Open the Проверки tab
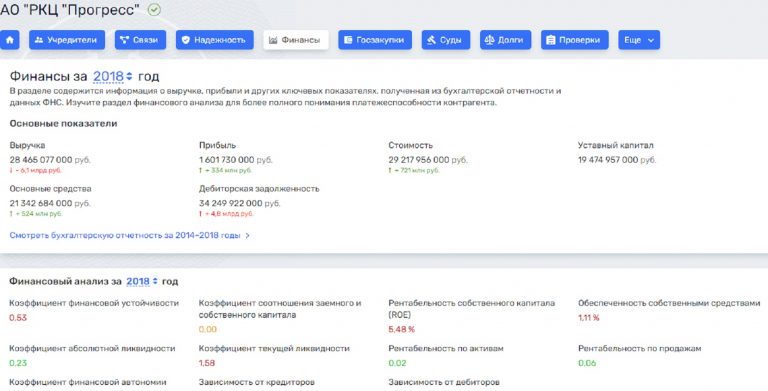The height and width of the screenshot is (391, 768). [575, 40]
